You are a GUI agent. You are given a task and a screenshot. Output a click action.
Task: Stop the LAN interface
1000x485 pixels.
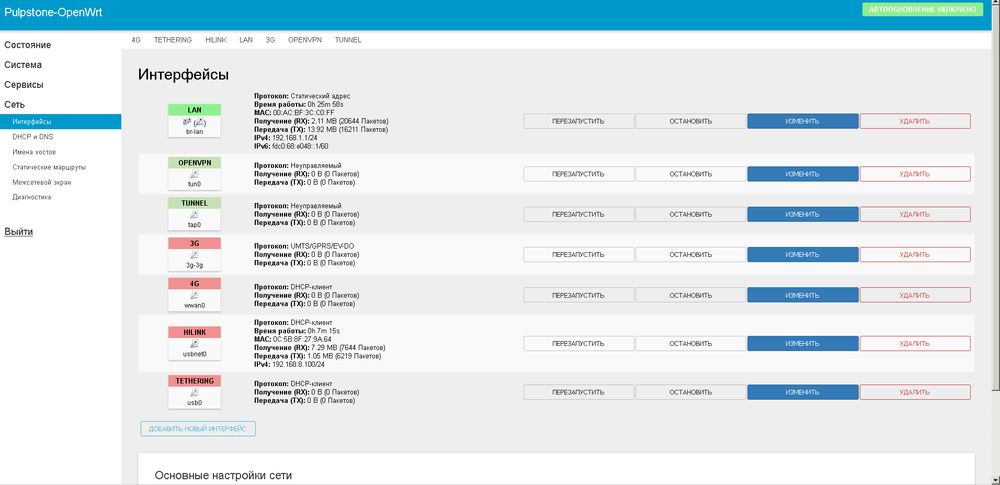tap(691, 121)
